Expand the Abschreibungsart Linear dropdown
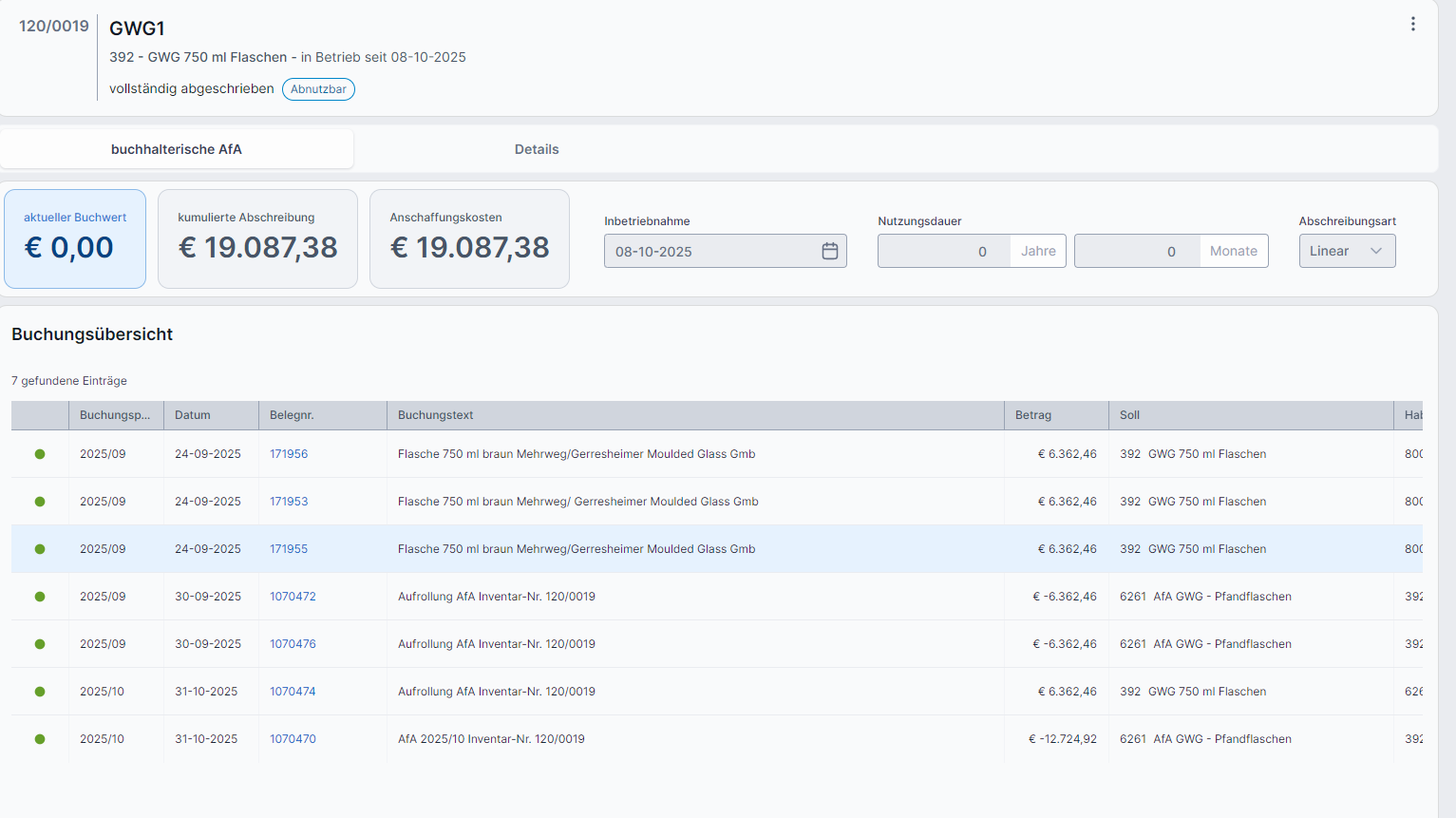1456x818 pixels. tap(1346, 251)
